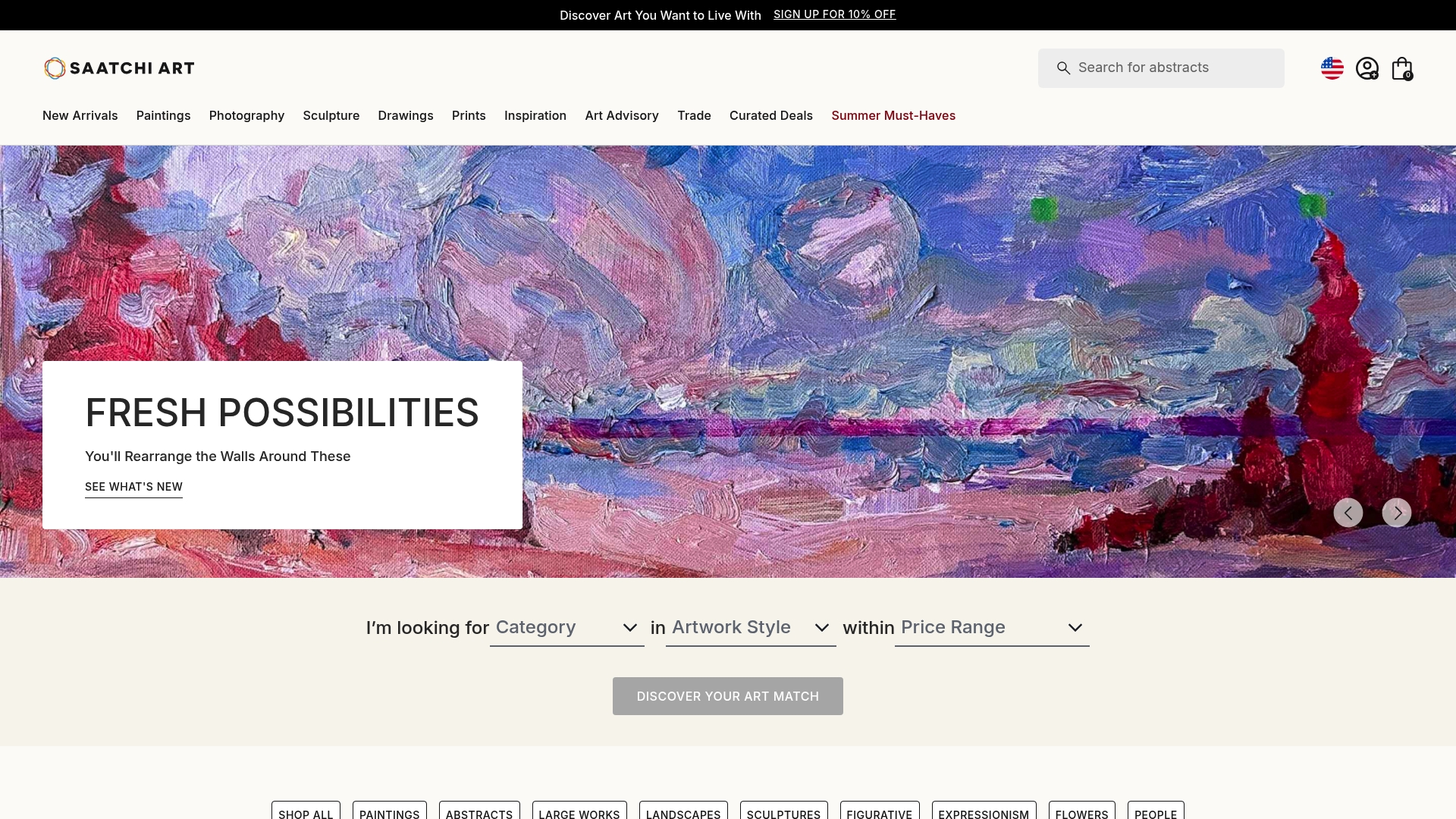
Task: Open the shopping bag cart
Action: (1402, 68)
